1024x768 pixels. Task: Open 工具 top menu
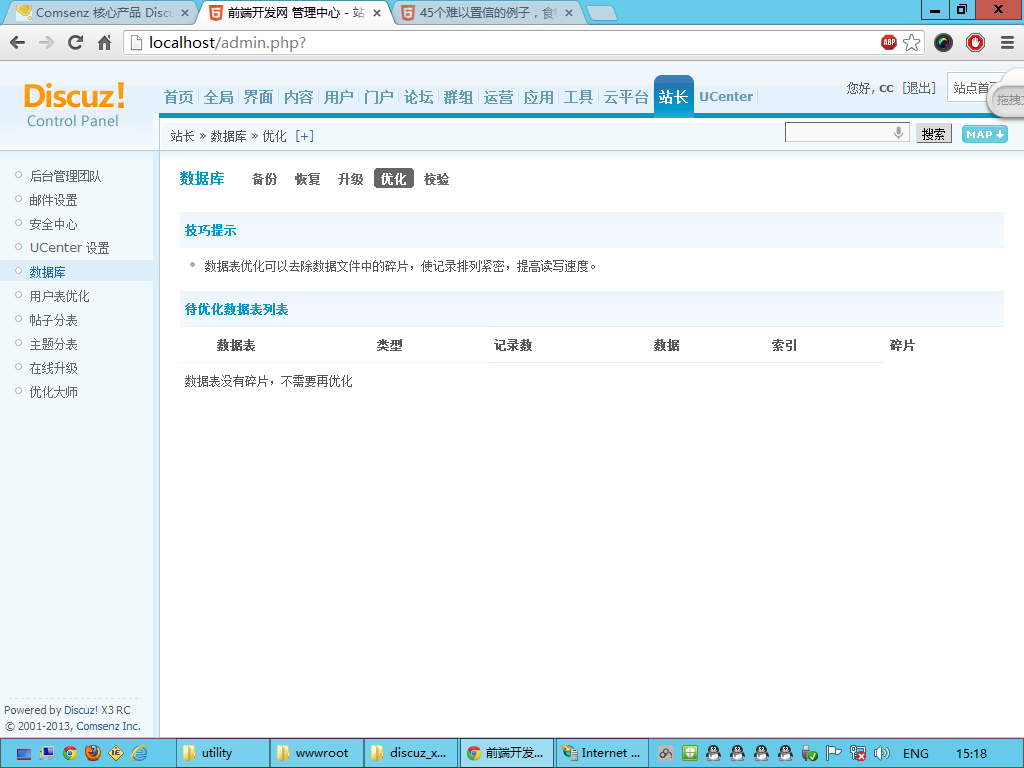[x=579, y=97]
